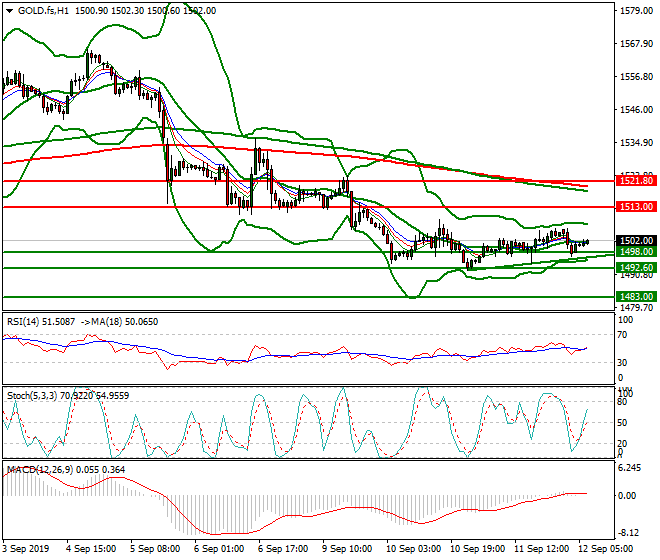This screenshot has height=560, width=660.
Task: Click the 5 Sep 08:00 time label
Action: point(157,550)
